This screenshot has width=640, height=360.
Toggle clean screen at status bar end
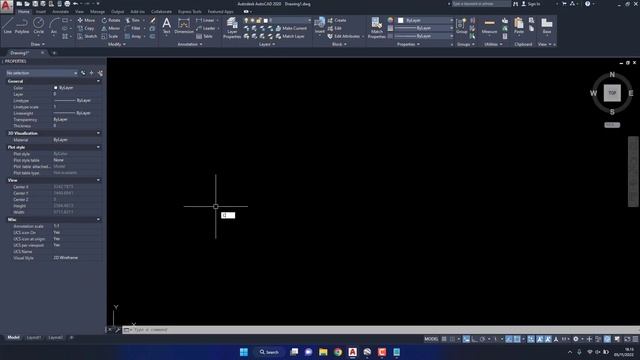627,339
